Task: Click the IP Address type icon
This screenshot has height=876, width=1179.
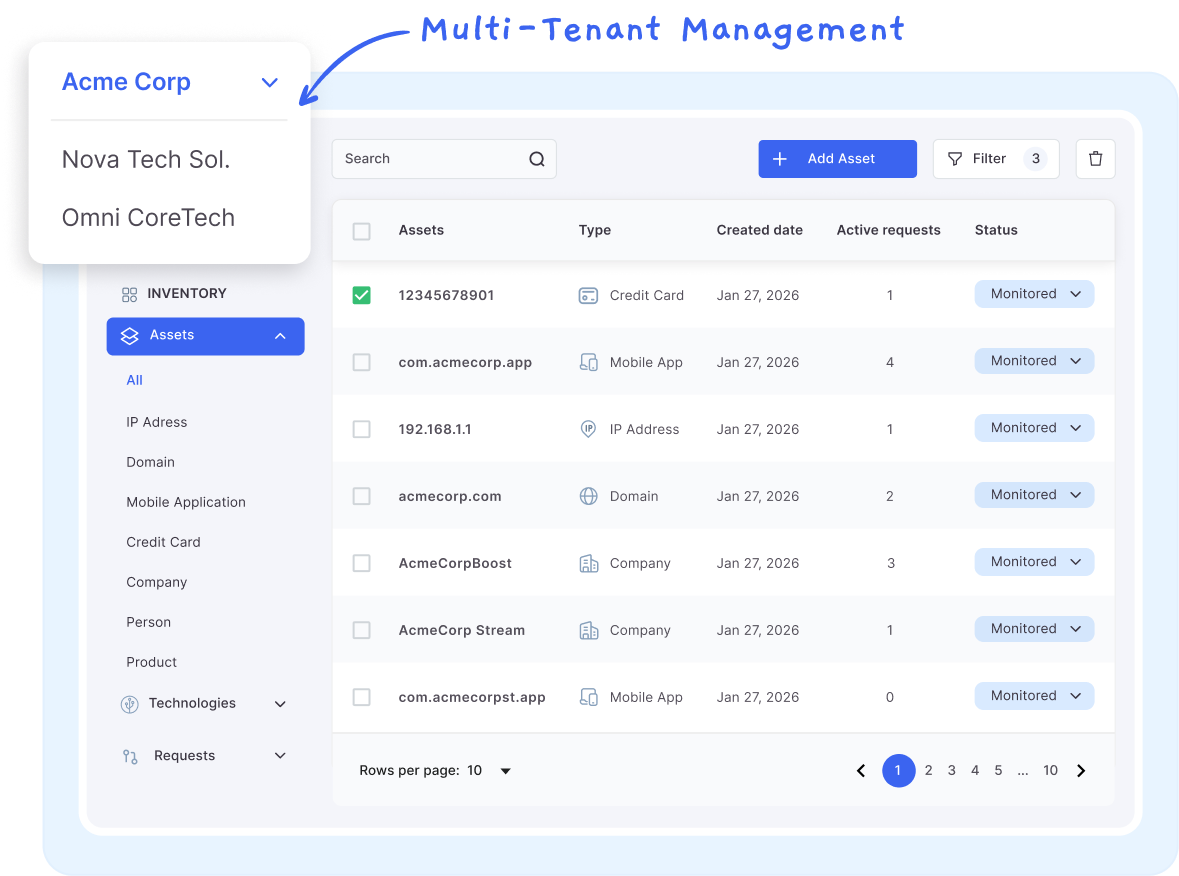Action: pyautogui.click(x=588, y=429)
